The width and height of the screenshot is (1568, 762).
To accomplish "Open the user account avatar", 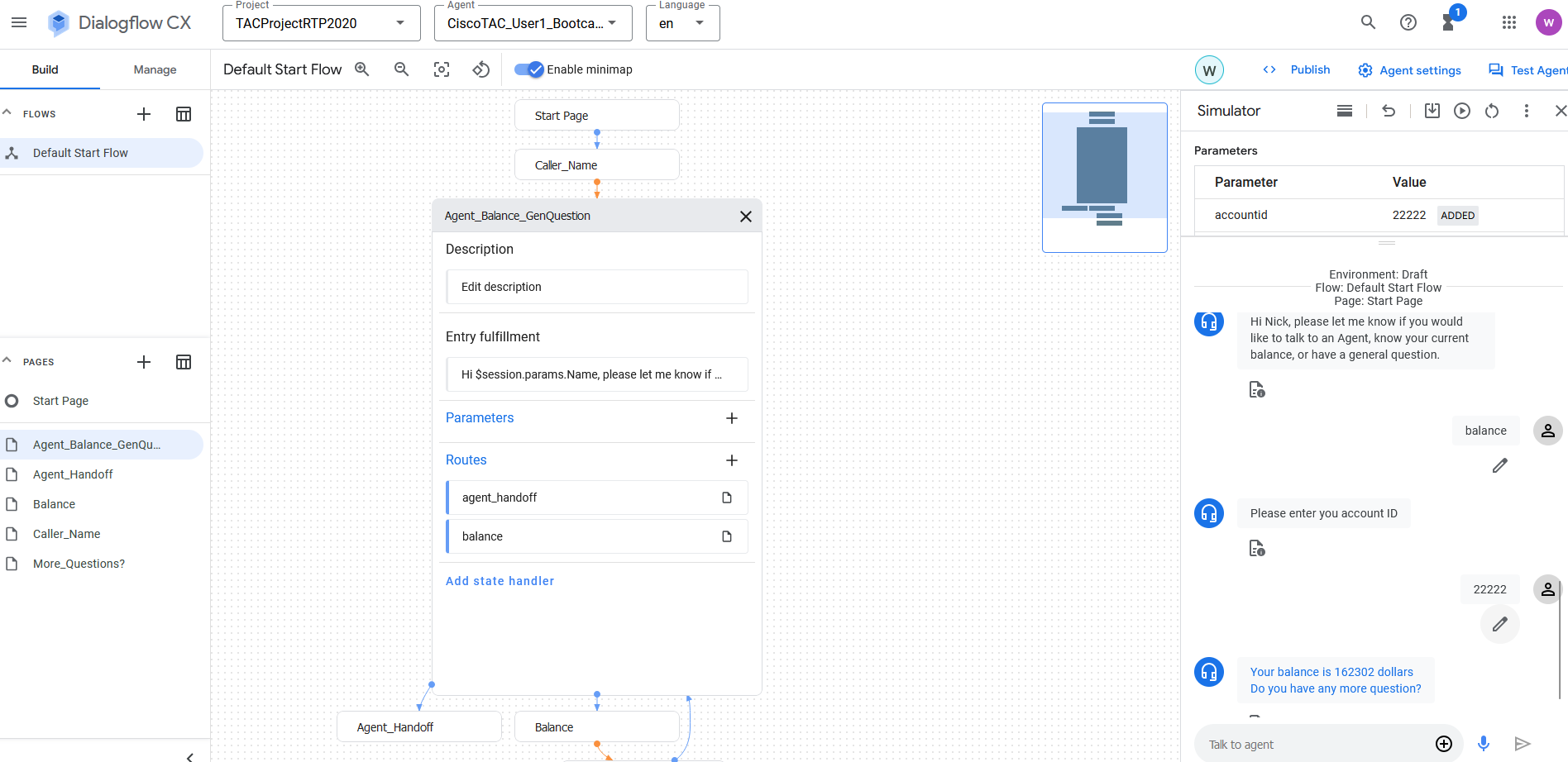I will point(1549,22).
